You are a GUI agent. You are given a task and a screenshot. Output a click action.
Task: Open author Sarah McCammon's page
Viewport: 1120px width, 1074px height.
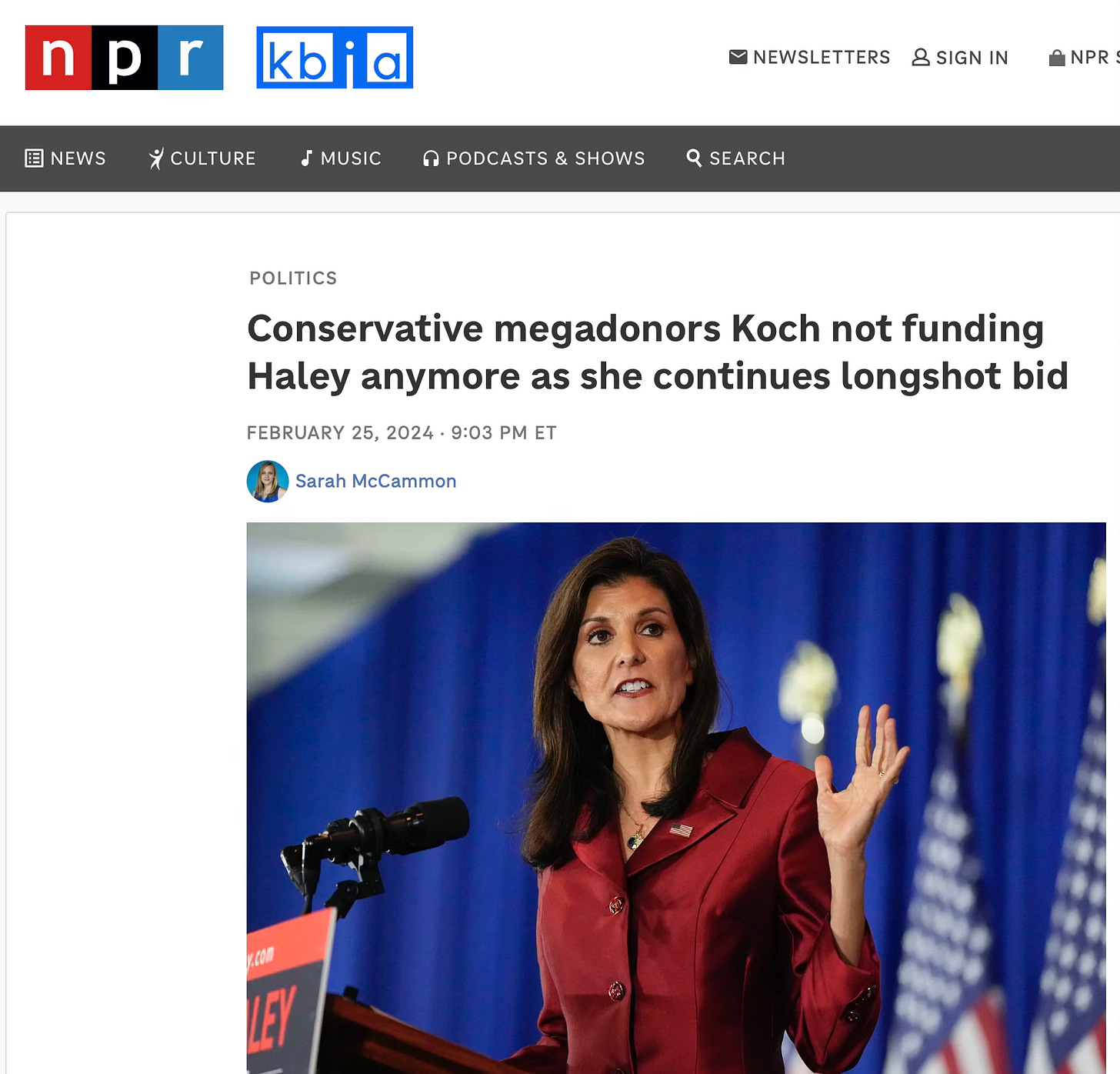pos(375,481)
